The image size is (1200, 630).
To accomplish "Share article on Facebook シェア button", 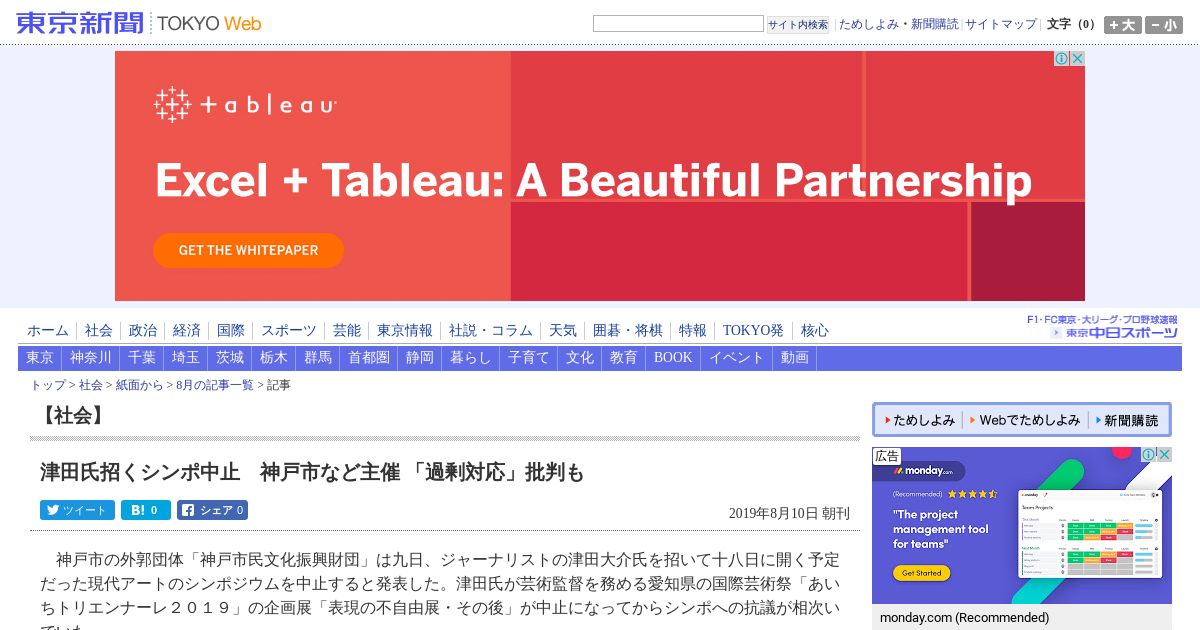I will tap(212, 510).
